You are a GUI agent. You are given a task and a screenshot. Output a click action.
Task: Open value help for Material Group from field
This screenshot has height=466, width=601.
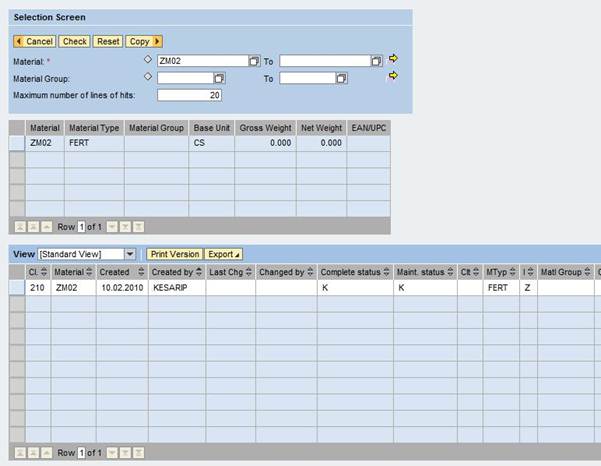point(219,79)
